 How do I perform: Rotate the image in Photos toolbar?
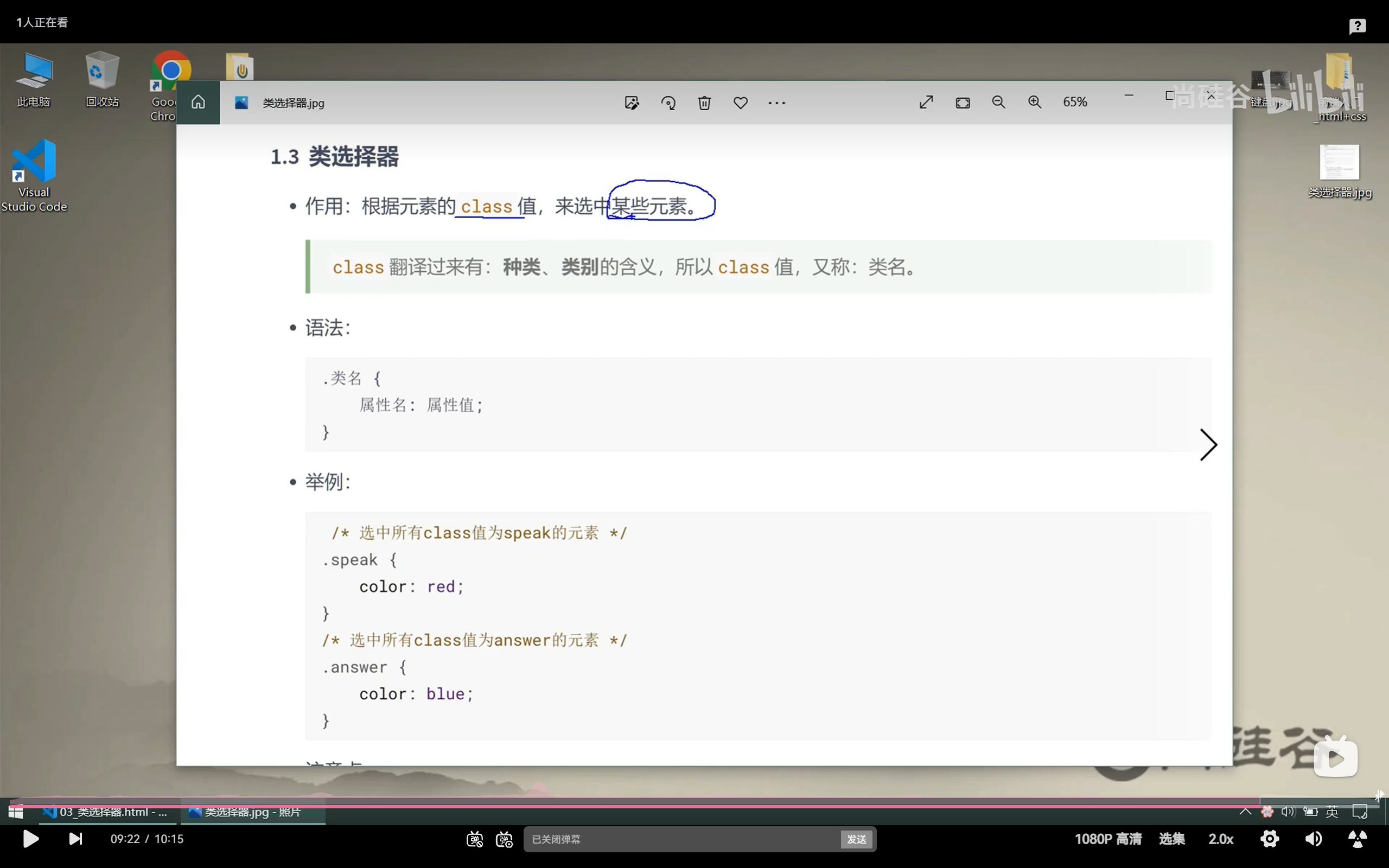pyautogui.click(x=667, y=102)
